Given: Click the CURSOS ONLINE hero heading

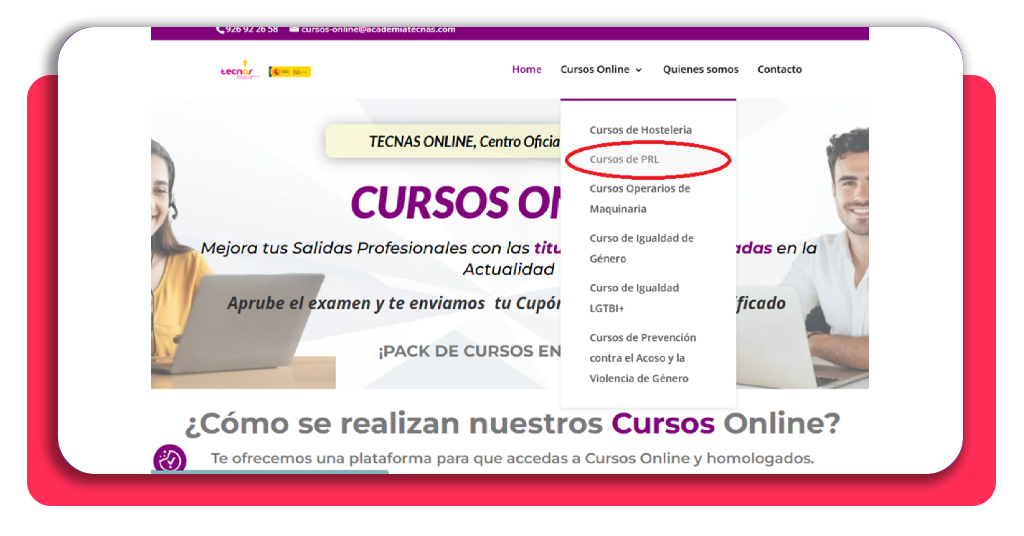Looking at the screenshot, I should click(x=456, y=202).
